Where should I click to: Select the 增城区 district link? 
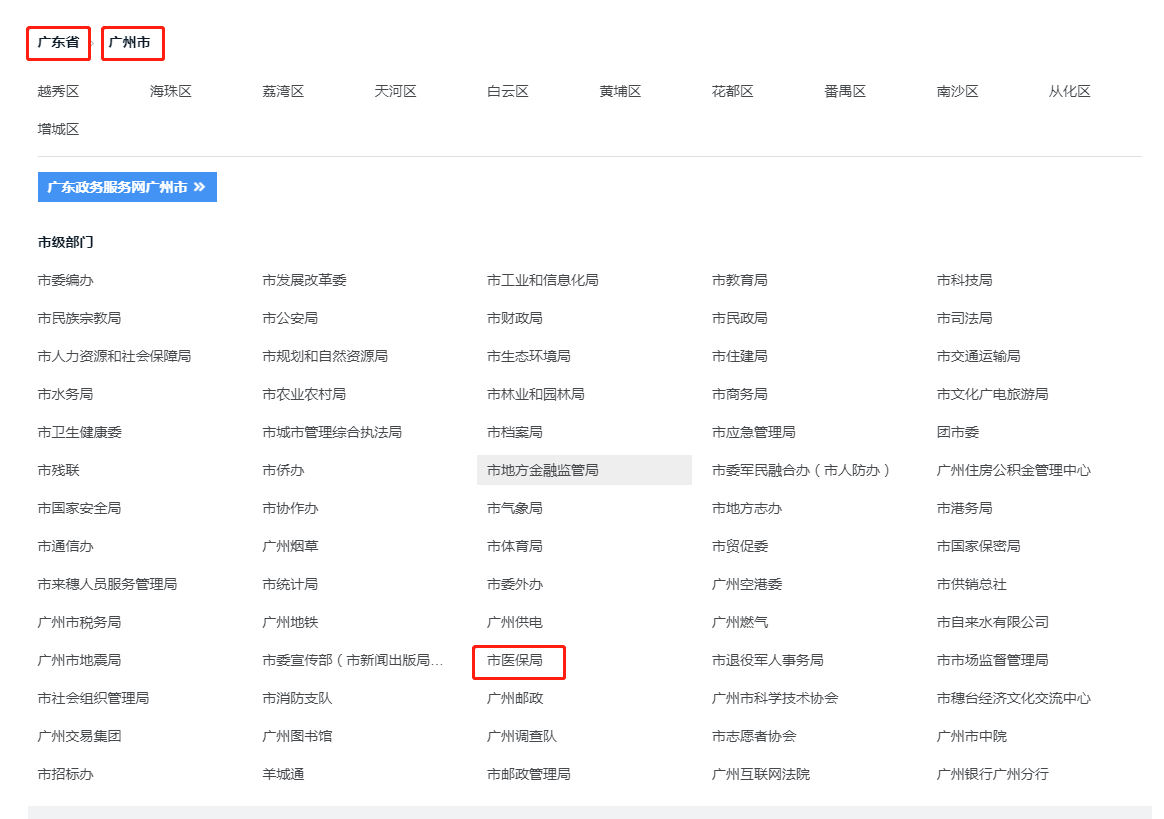pos(58,129)
